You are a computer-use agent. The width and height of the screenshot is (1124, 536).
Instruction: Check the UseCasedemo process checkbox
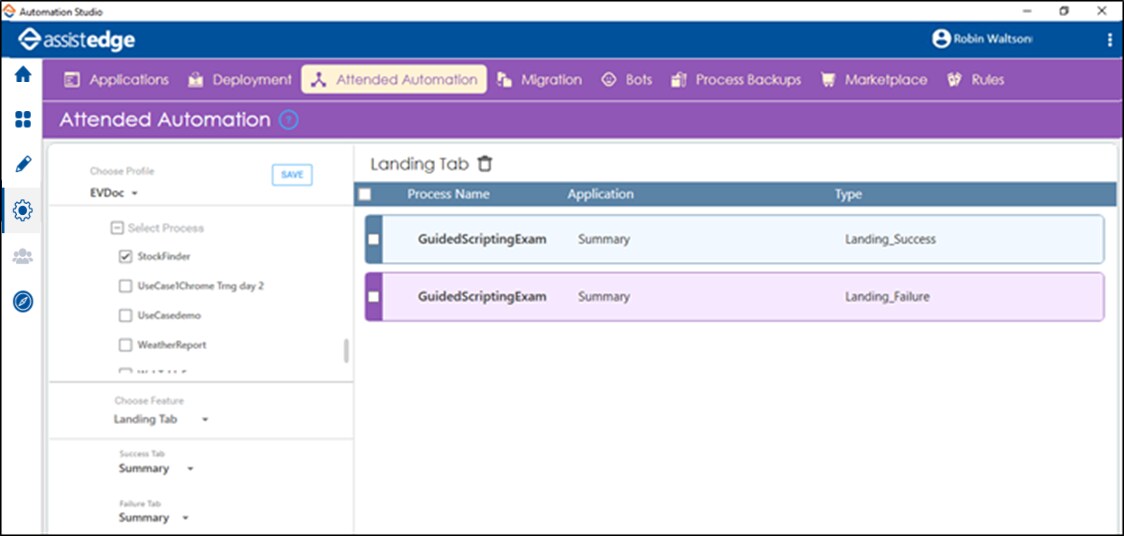pos(125,316)
